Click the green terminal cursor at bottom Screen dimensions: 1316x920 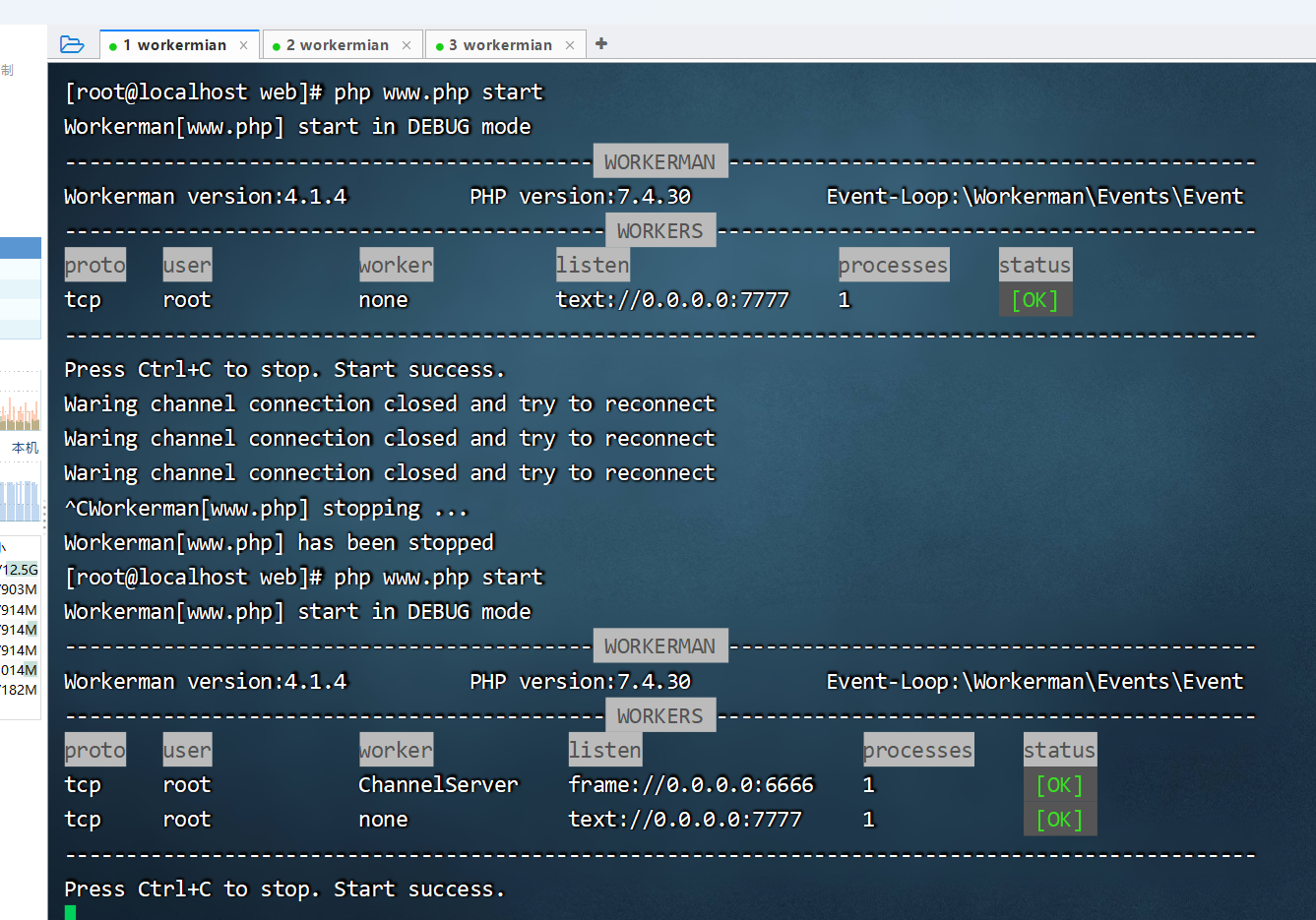click(70, 912)
